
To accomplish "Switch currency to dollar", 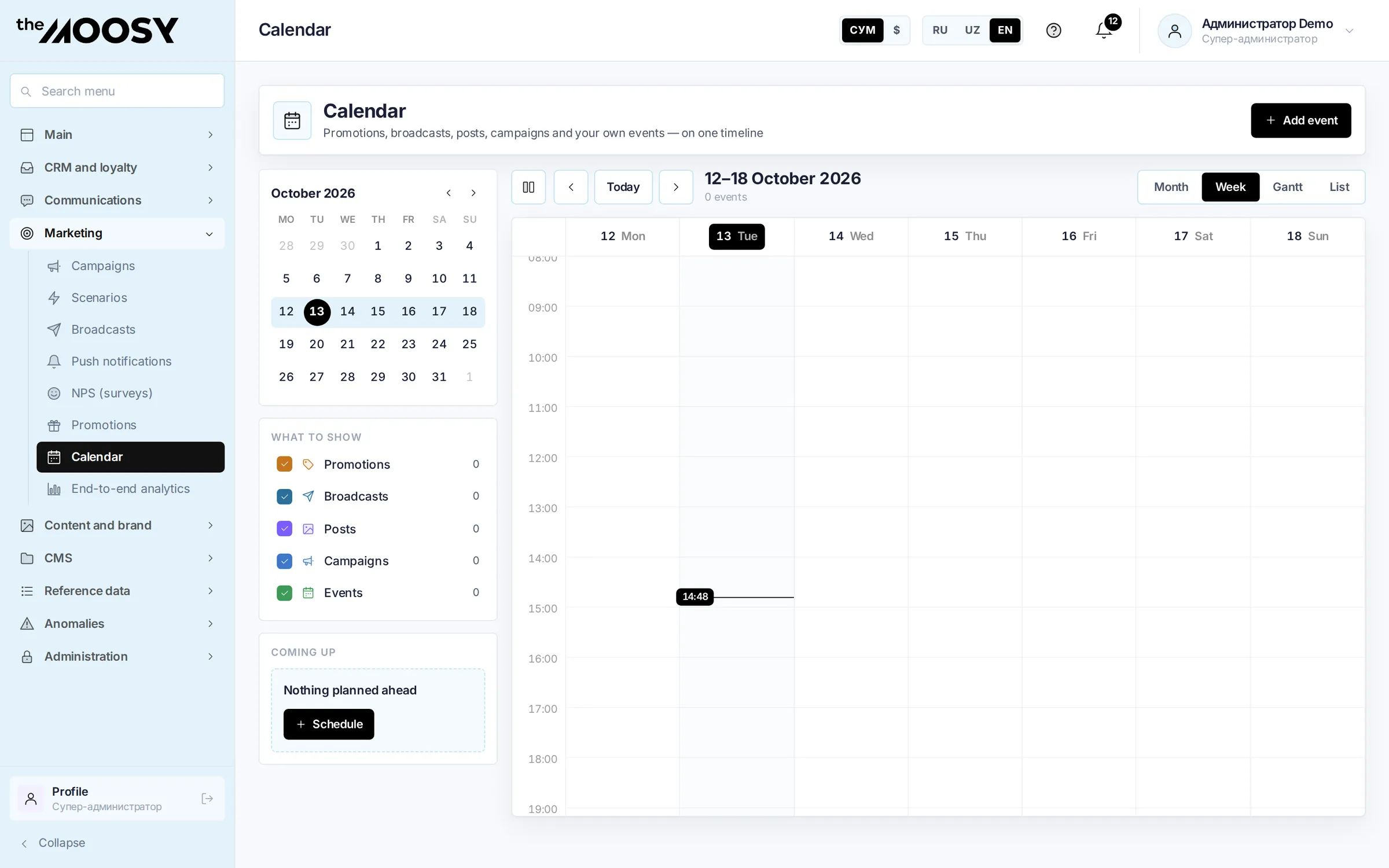I will (x=896, y=30).
